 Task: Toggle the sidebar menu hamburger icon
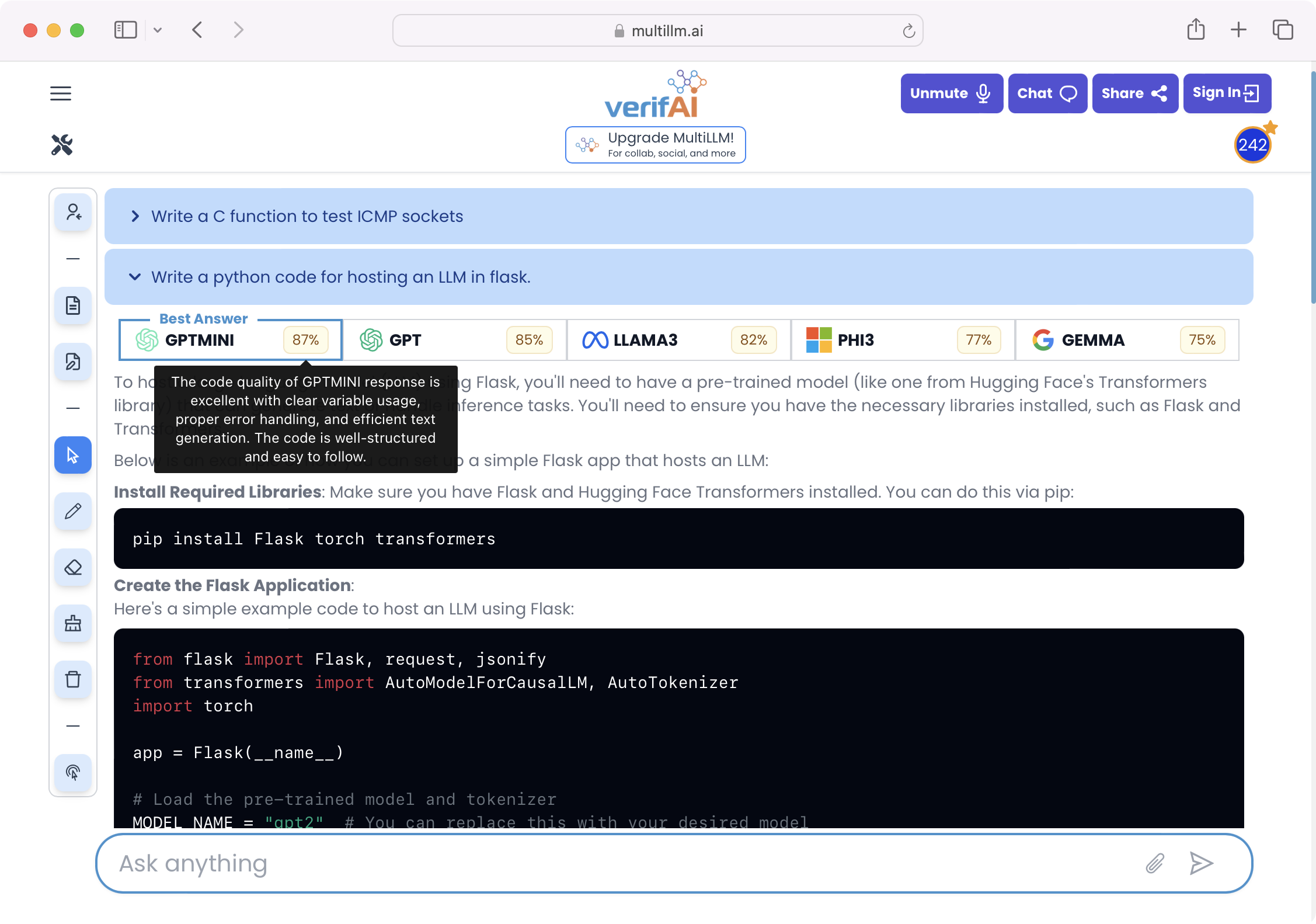[60, 93]
